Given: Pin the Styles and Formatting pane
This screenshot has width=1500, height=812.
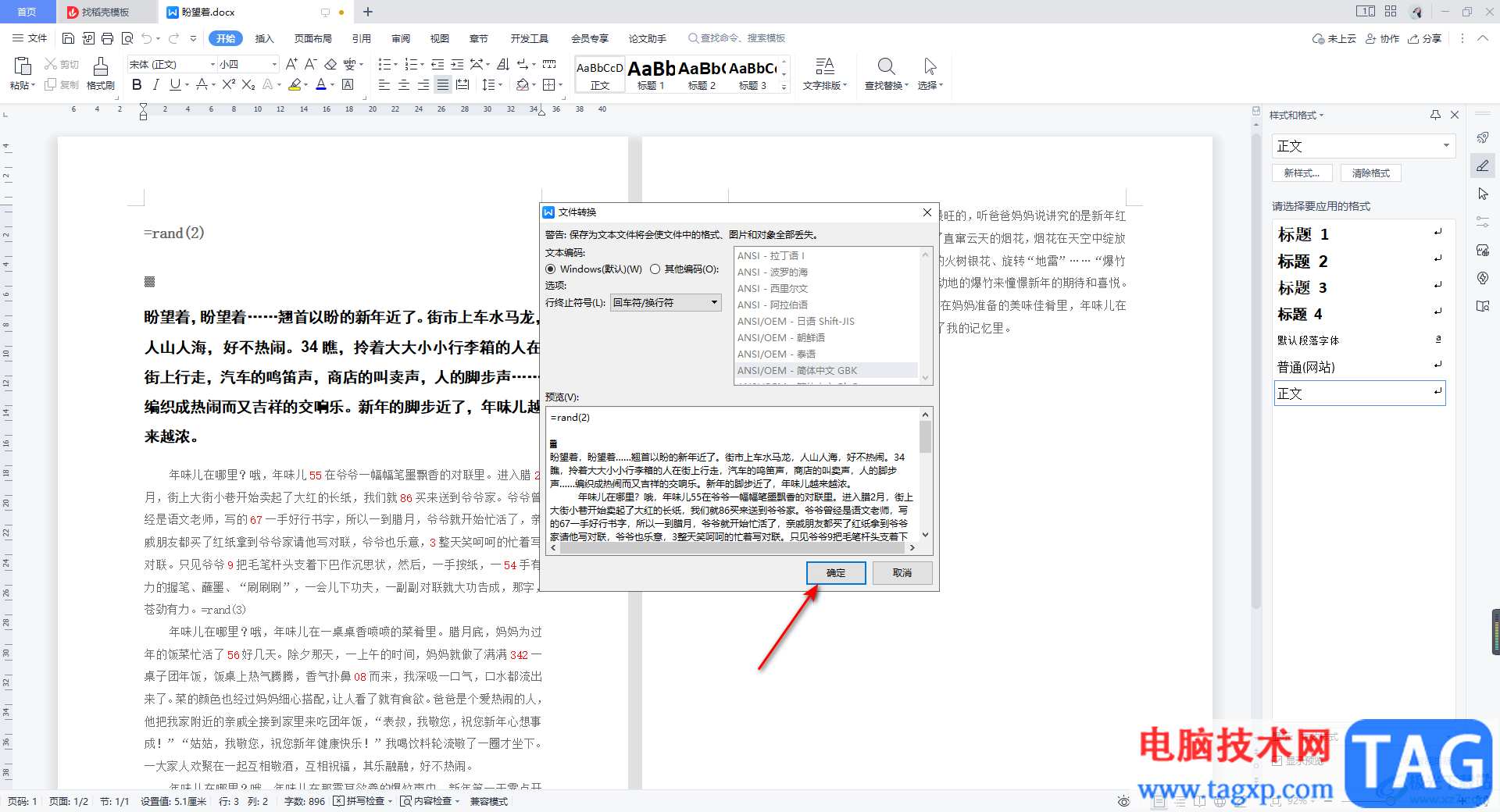Looking at the screenshot, I should point(1435,115).
